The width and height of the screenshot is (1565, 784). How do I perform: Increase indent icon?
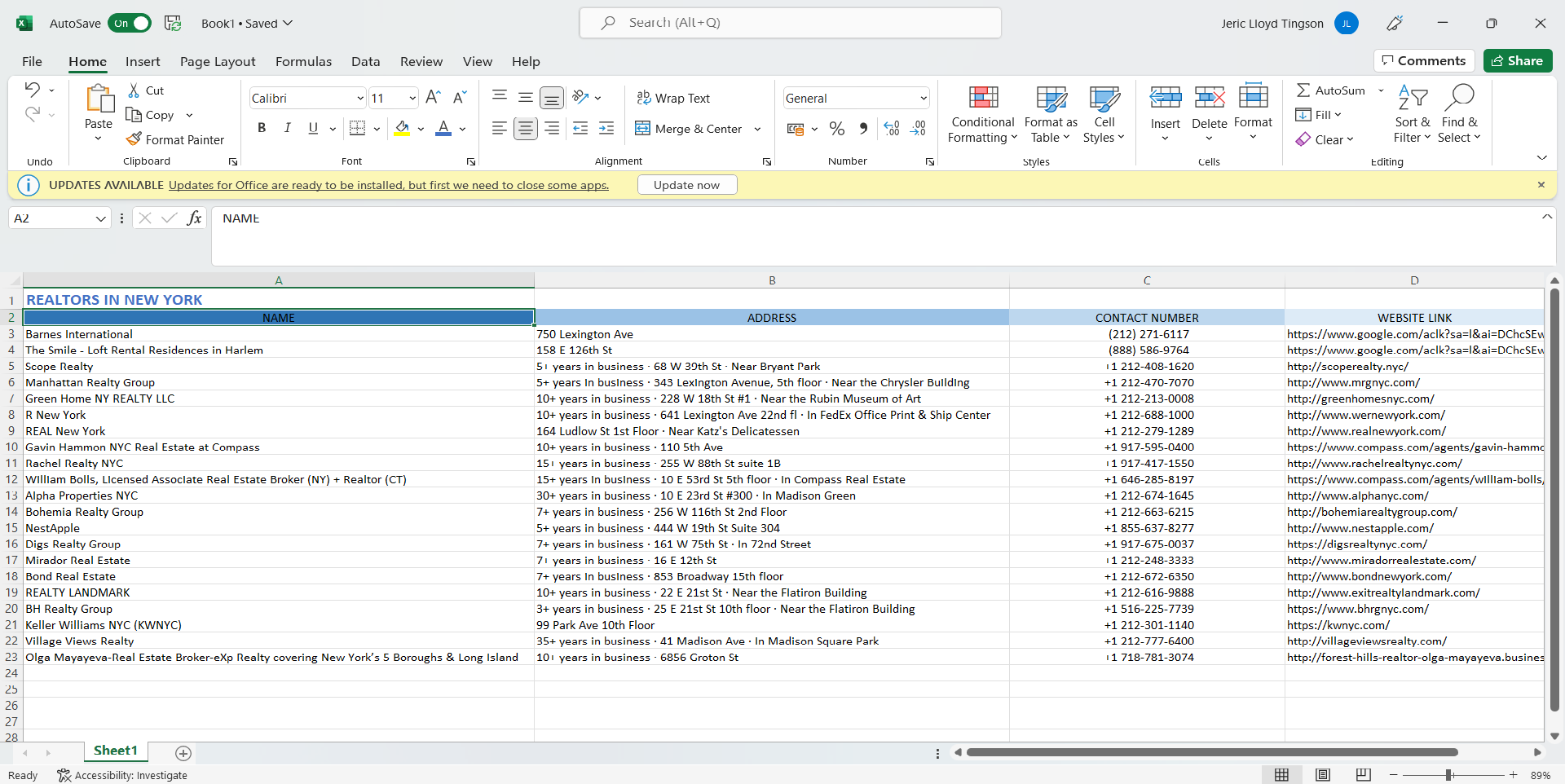[606, 128]
